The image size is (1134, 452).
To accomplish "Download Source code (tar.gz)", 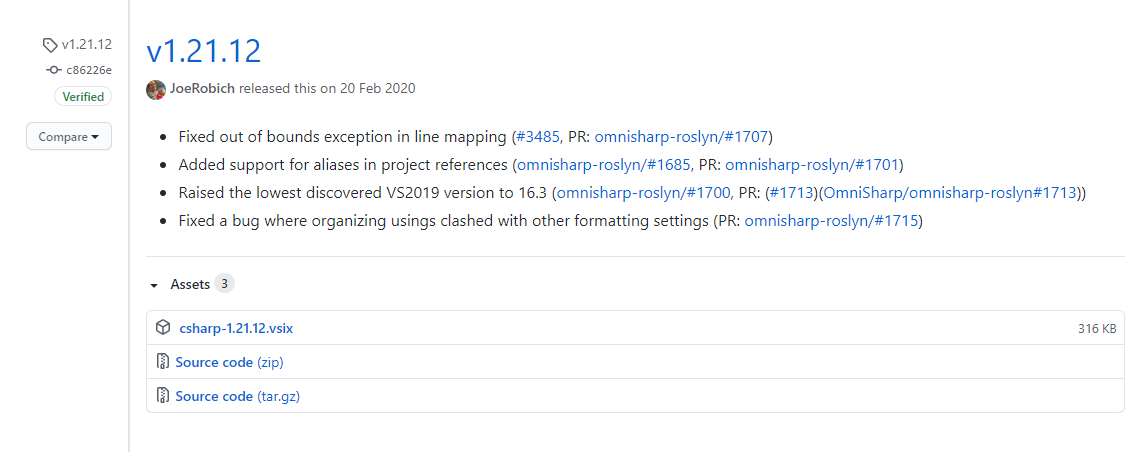I will (238, 396).
